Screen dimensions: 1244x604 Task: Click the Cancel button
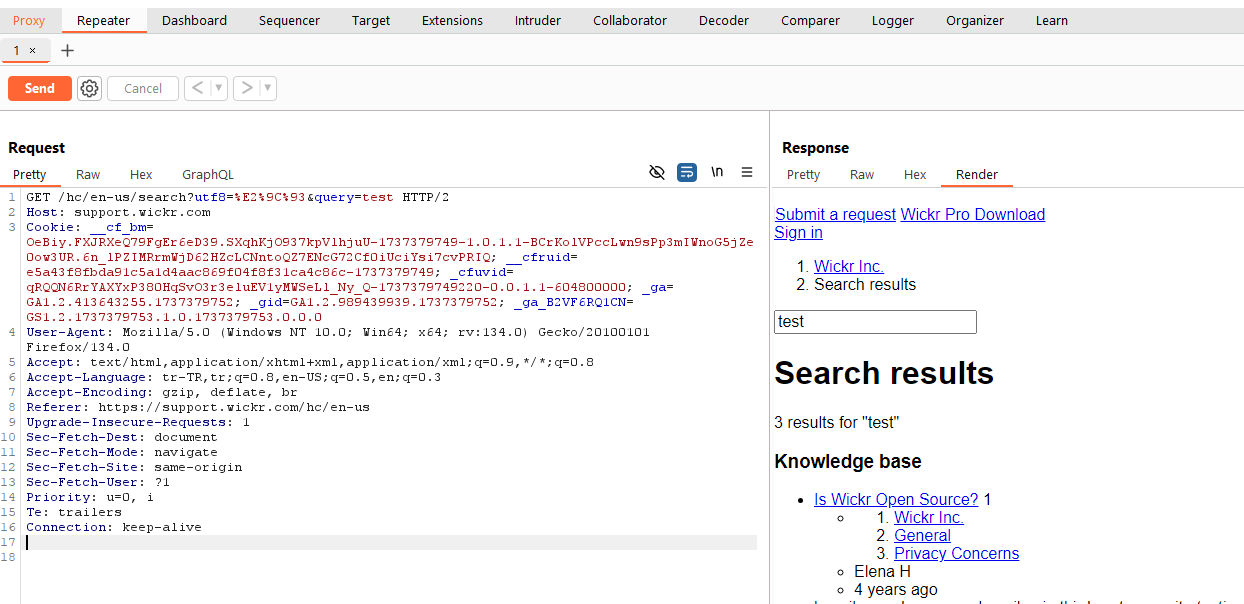pos(143,88)
